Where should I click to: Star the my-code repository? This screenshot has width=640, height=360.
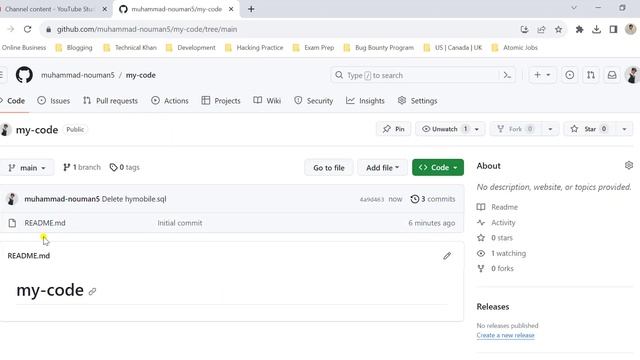tap(589, 129)
